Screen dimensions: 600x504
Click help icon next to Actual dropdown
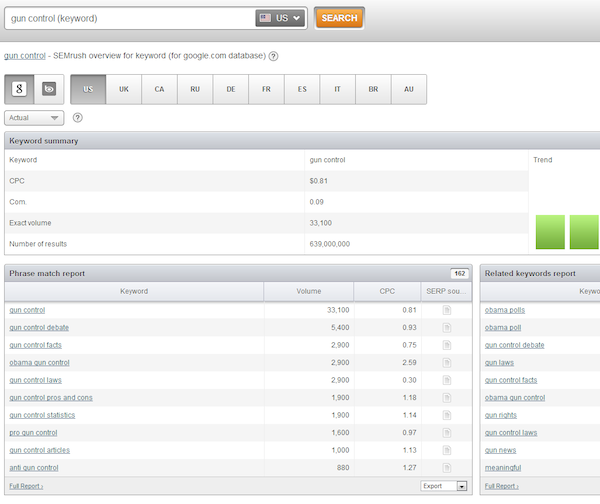77,118
